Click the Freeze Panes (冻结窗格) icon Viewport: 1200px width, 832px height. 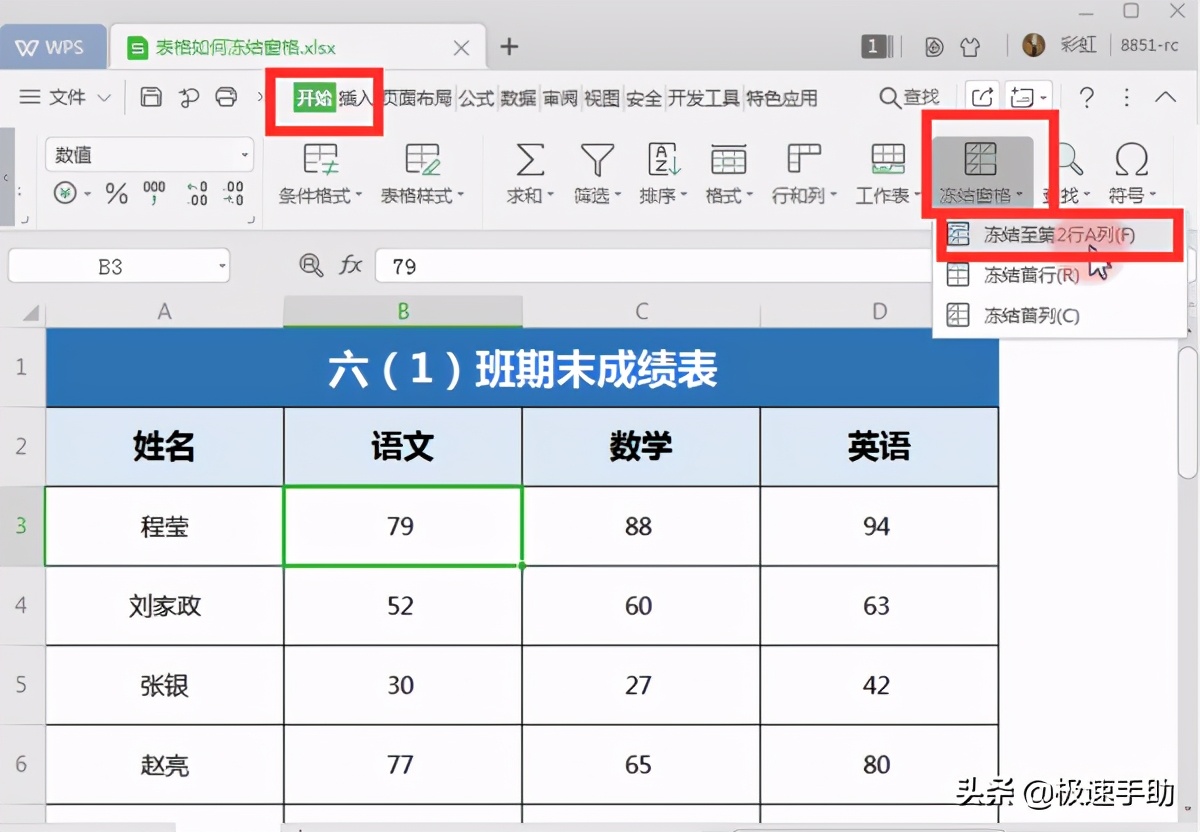pos(981,160)
